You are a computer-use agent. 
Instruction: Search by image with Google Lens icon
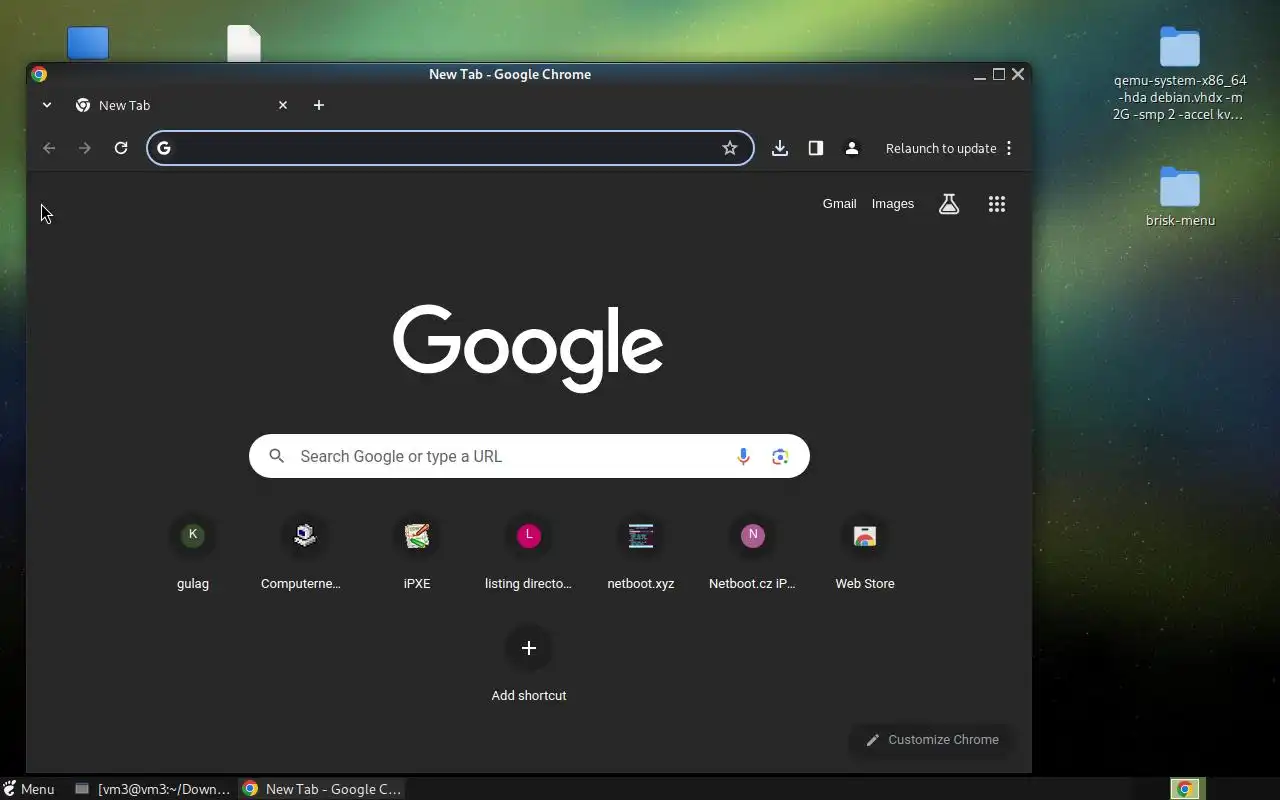(780, 456)
